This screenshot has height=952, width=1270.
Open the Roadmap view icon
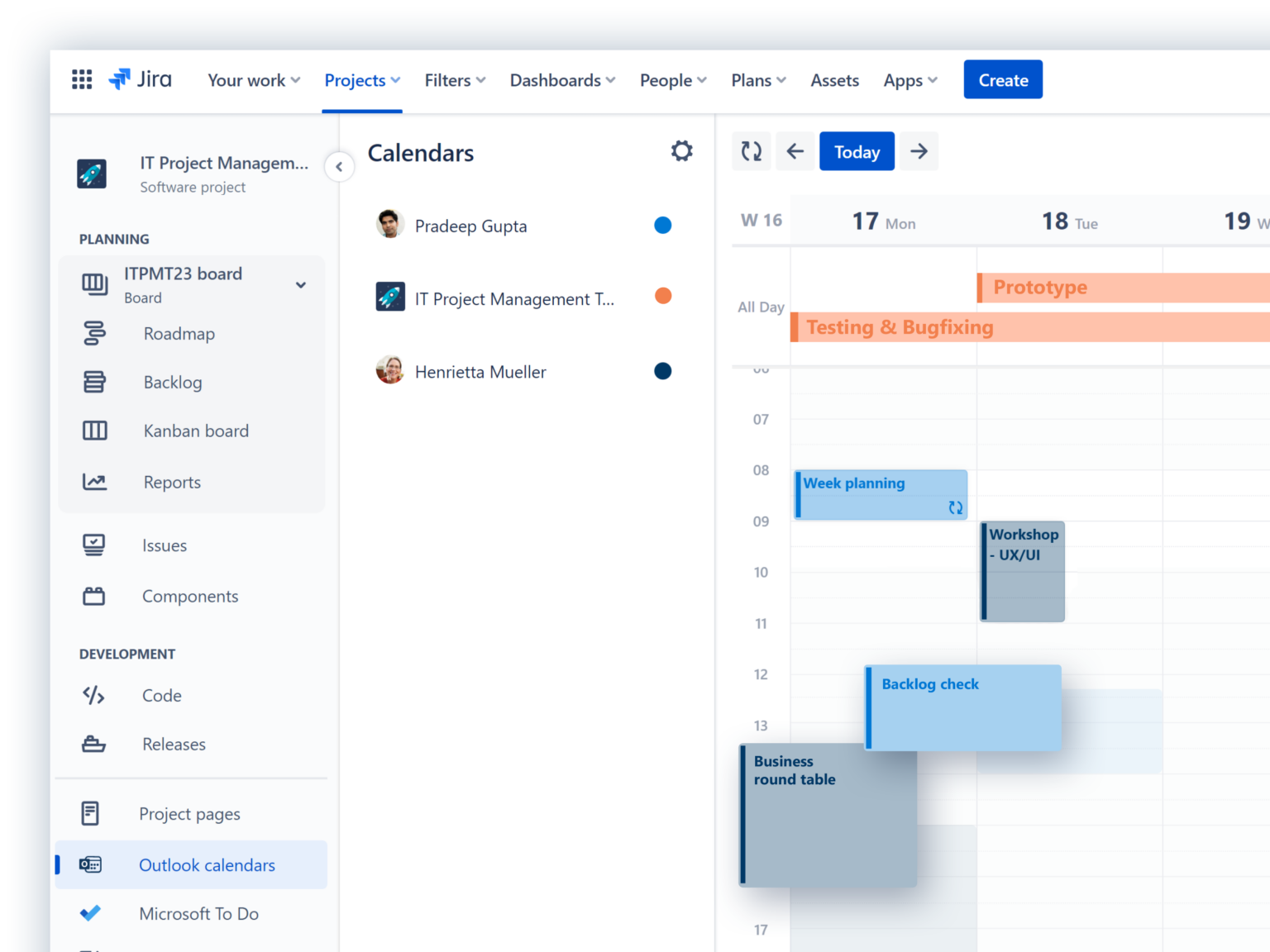(95, 333)
